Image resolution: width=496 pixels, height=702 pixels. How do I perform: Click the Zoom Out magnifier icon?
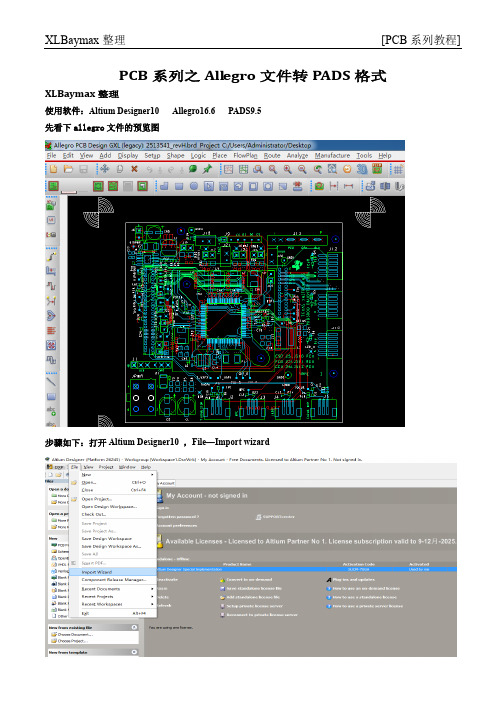click(x=302, y=169)
